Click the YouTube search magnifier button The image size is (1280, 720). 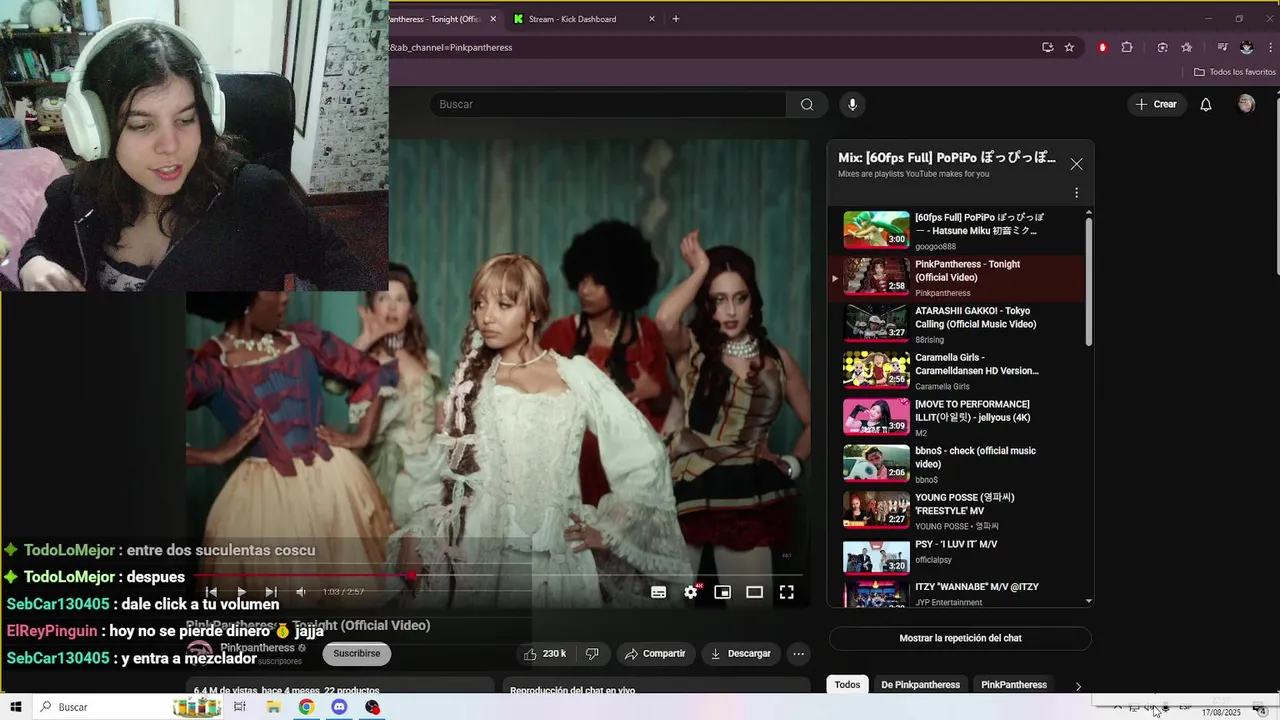(x=807, y=104)
